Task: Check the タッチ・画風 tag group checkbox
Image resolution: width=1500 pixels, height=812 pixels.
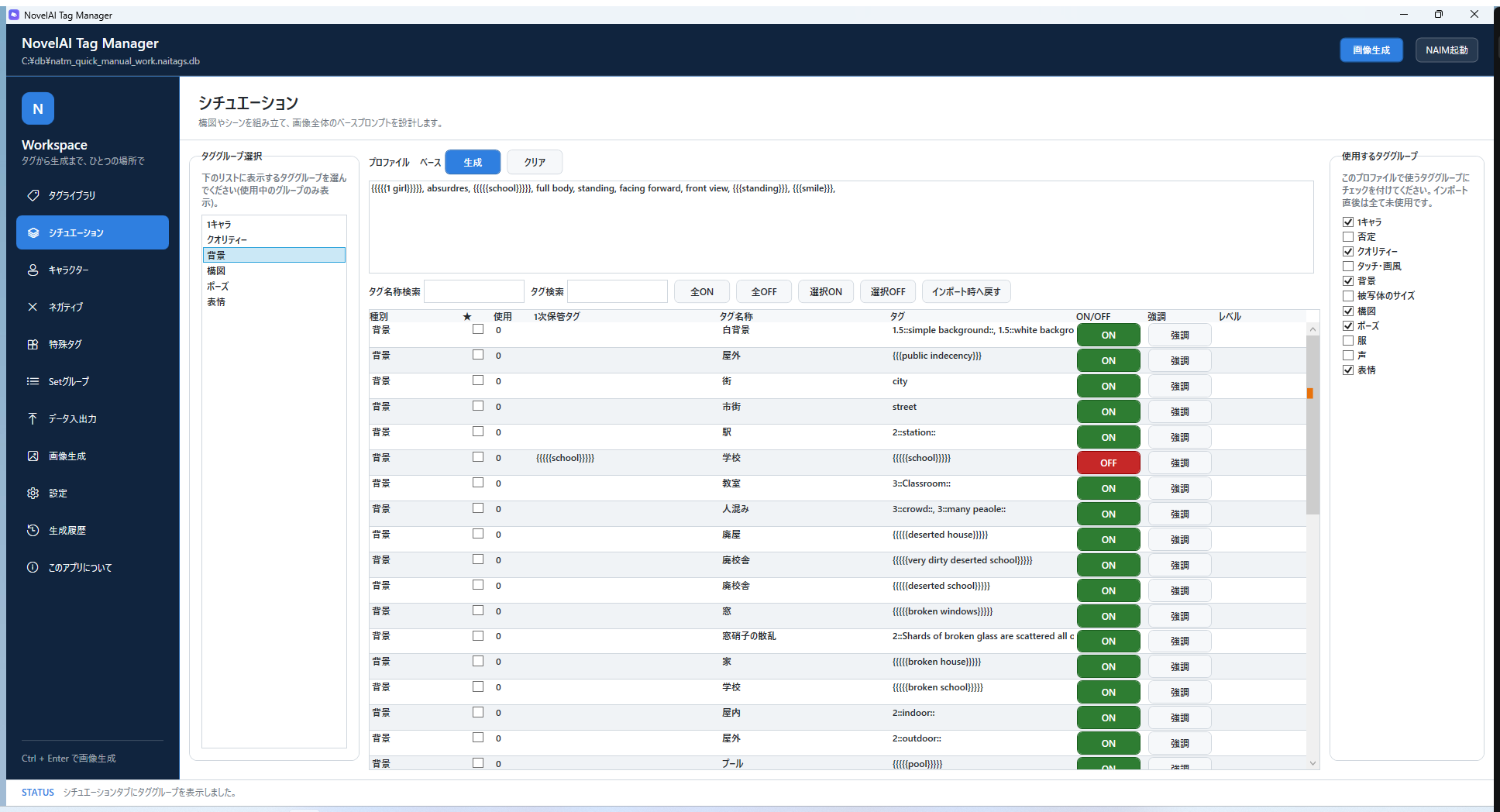Action: (1348, 266)
